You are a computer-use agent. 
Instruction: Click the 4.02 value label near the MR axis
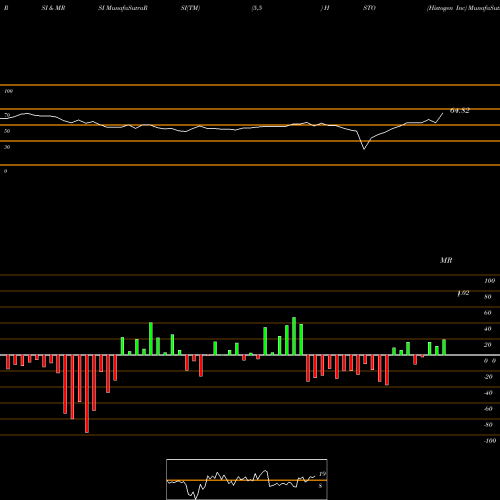click(463, 293)
